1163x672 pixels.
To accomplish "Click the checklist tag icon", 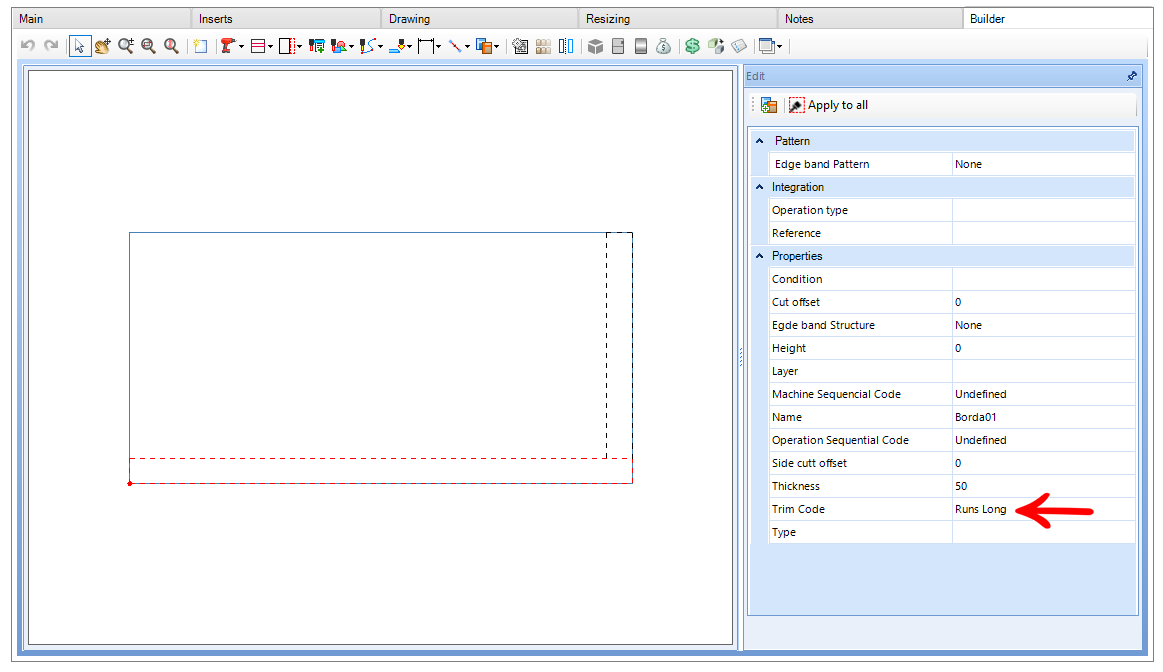I will [739, 46].
